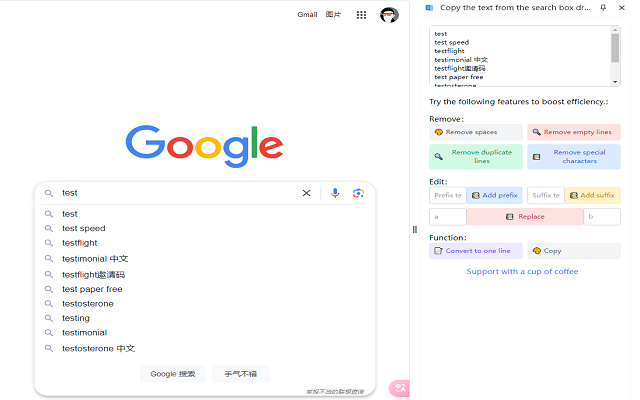Screen dimensions: 640x400
Task: Click the translate floating bubble icon
Action: pos(399,388)
